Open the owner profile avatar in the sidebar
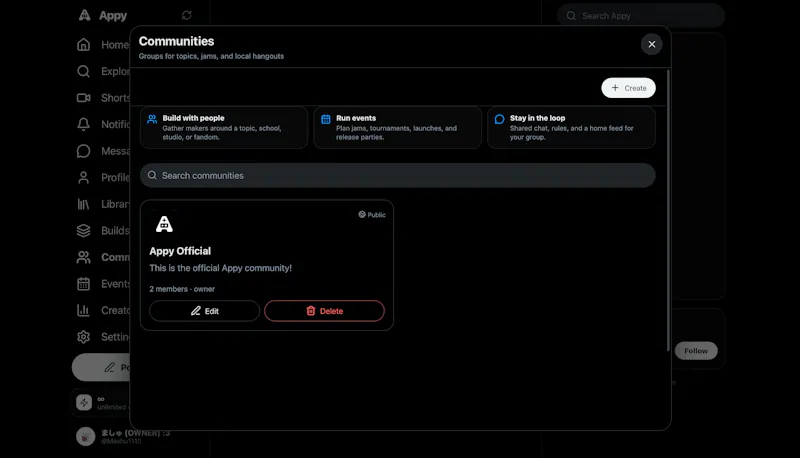The height and width of the screenshot is (458, 800). coord(86,437)
